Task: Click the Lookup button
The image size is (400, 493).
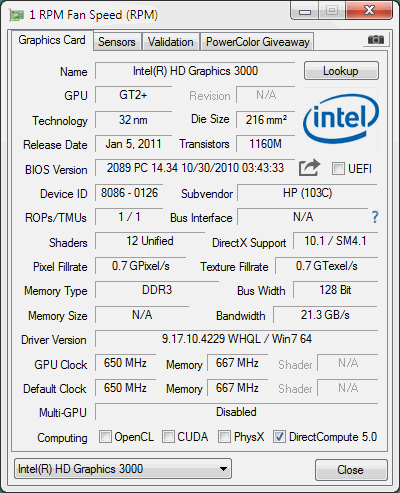Action: point(341,71)
